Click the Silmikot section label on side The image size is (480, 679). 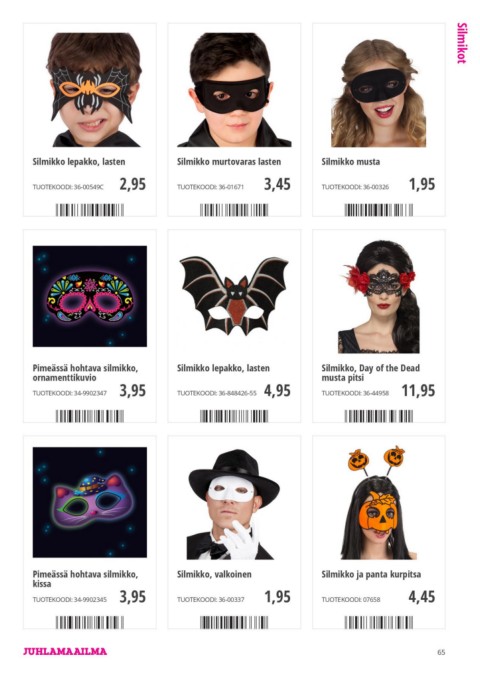click(462, 43)
